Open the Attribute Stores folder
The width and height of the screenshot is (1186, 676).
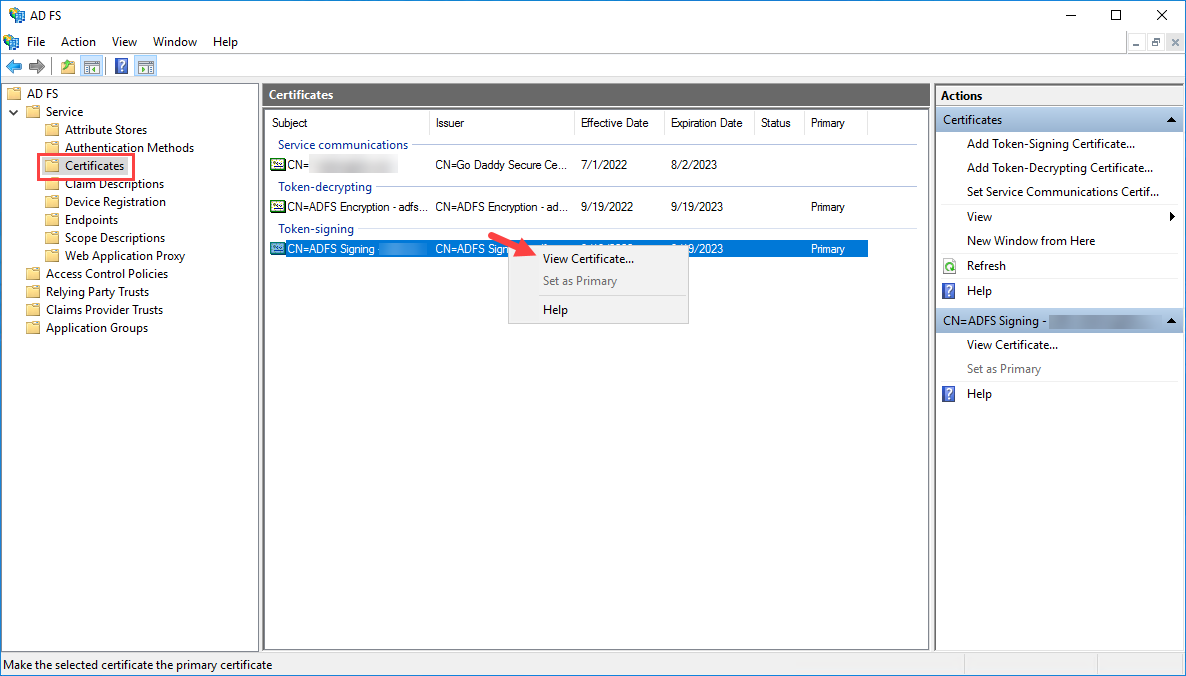coord(105,130)
